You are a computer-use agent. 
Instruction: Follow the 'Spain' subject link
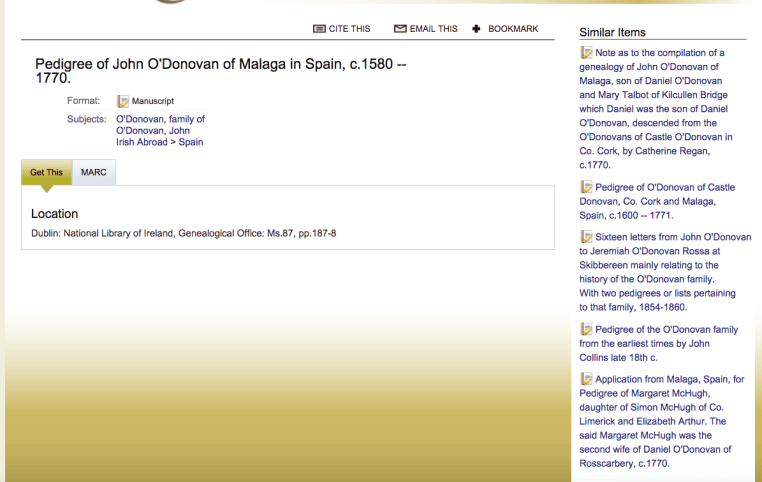191,143
